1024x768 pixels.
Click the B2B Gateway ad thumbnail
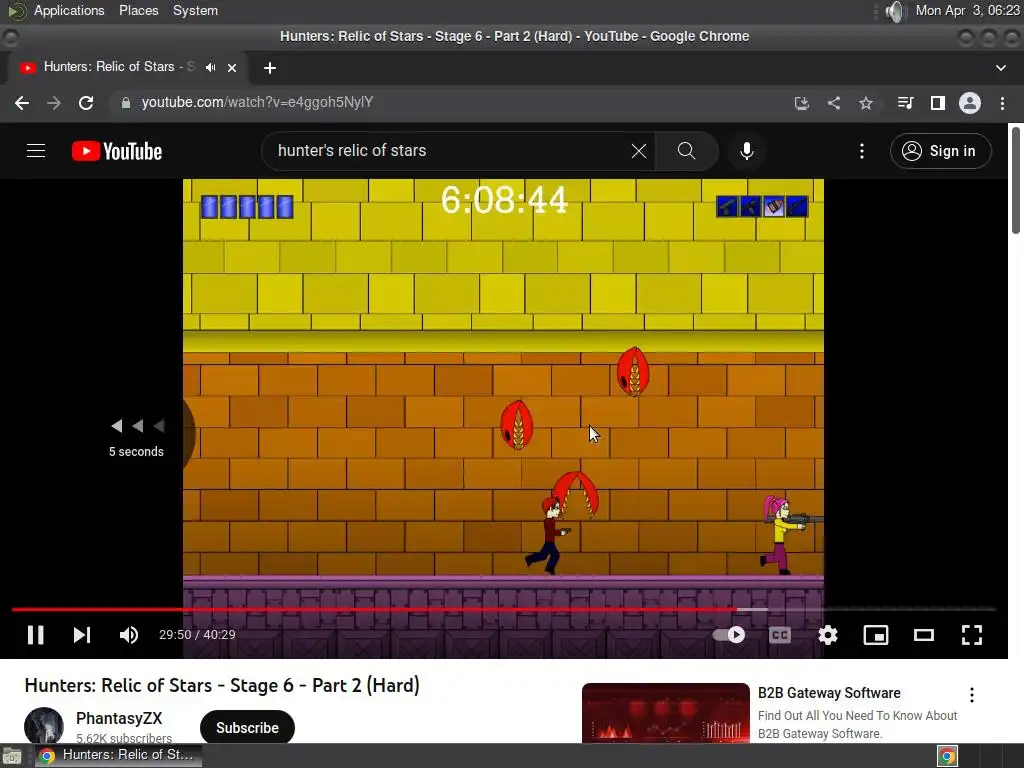[x=665, y=713]
